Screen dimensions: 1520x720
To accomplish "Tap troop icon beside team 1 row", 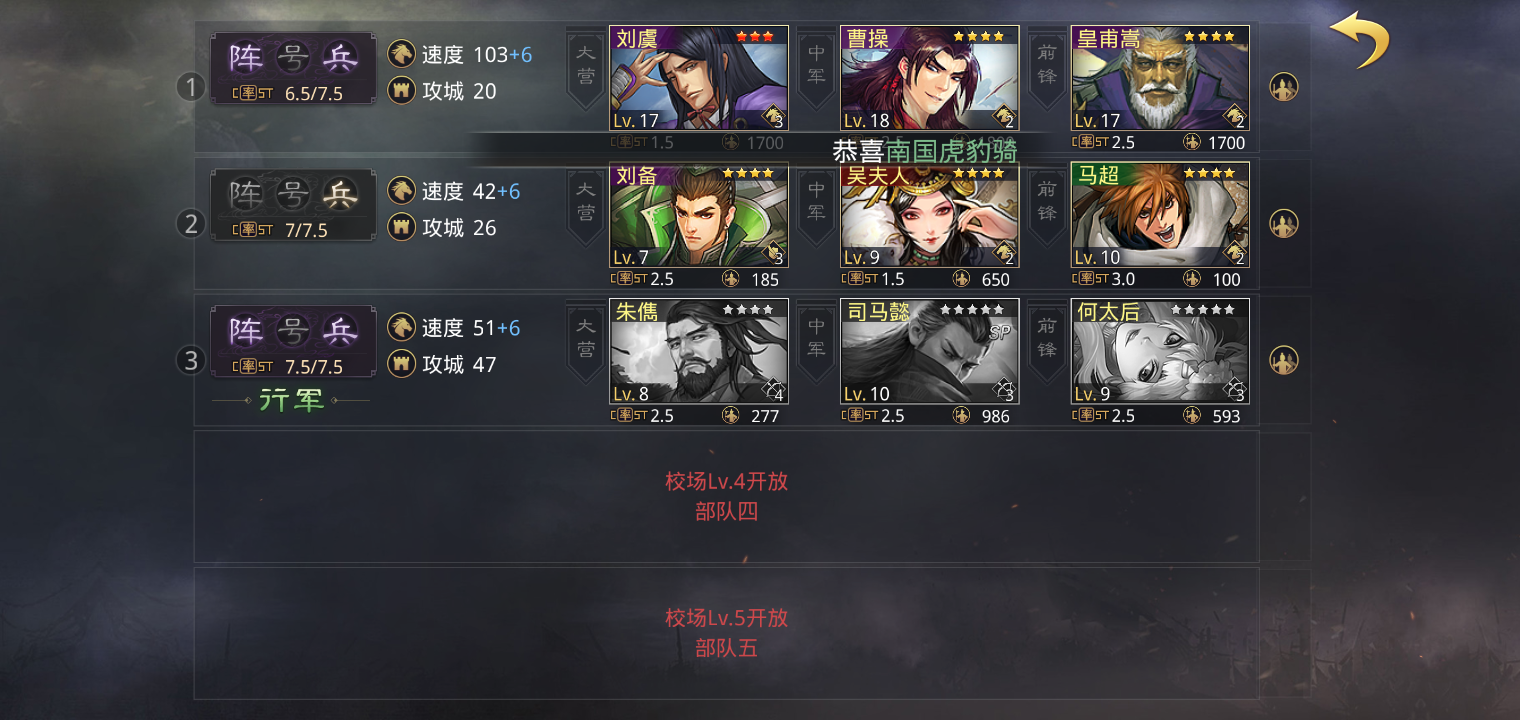I will point(1284,87).
